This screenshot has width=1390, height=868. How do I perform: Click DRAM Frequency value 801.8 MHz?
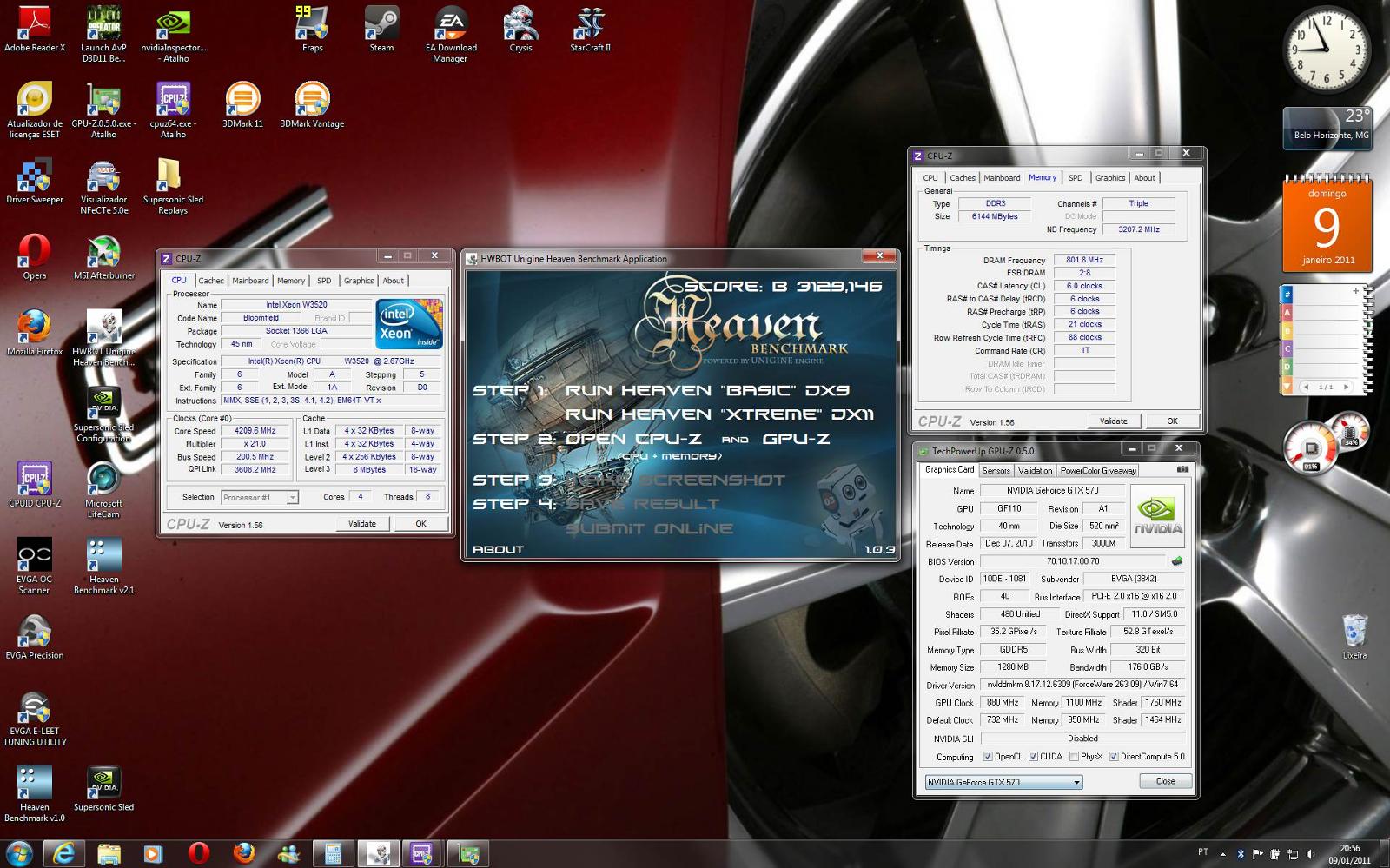pos(1084,260)
